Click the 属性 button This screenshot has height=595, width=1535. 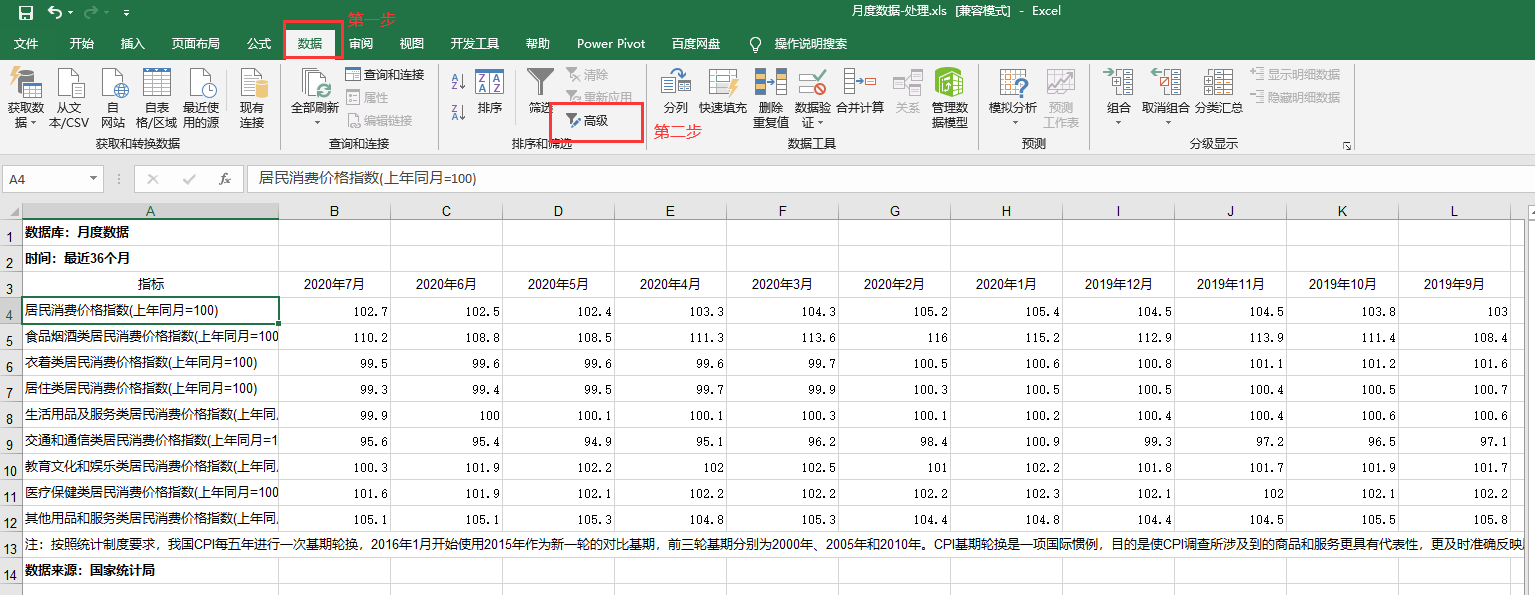367,97
